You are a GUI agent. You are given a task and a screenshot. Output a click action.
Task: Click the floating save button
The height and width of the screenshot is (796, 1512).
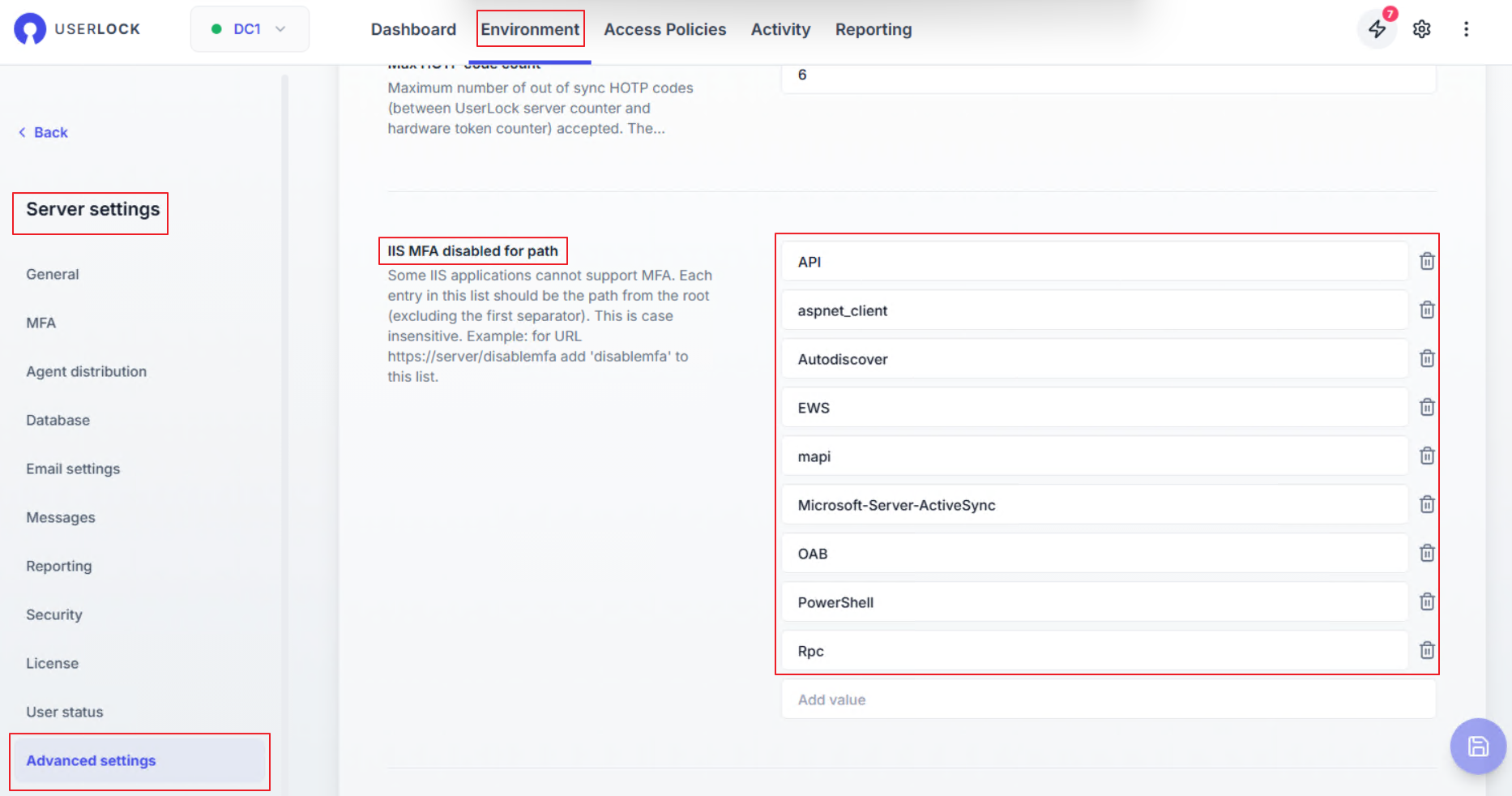click(x=1478, y=747)
